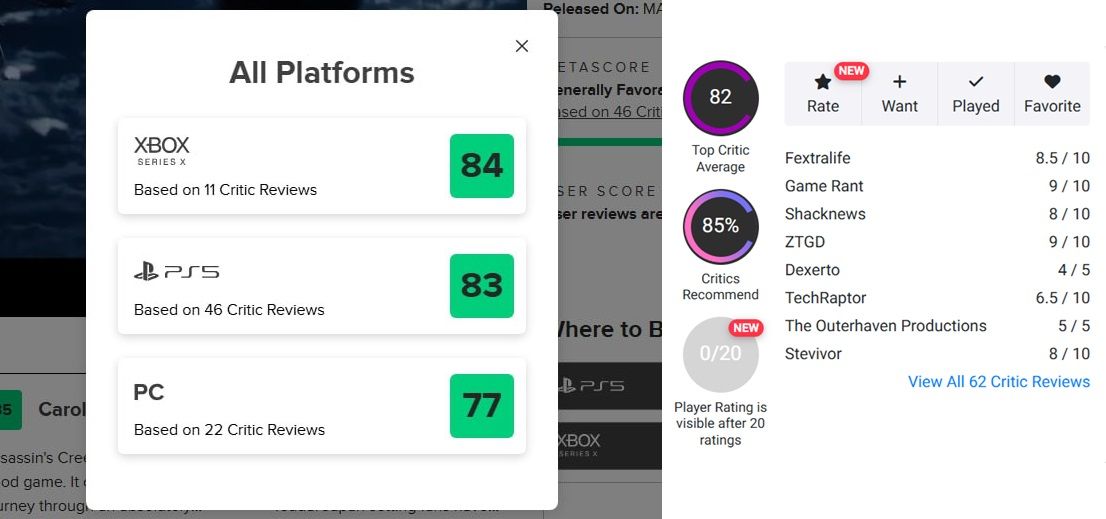Screen dimensions: 1106x519
Task: Click the Player Rating 0/20 circle
Action: (720, 355)
